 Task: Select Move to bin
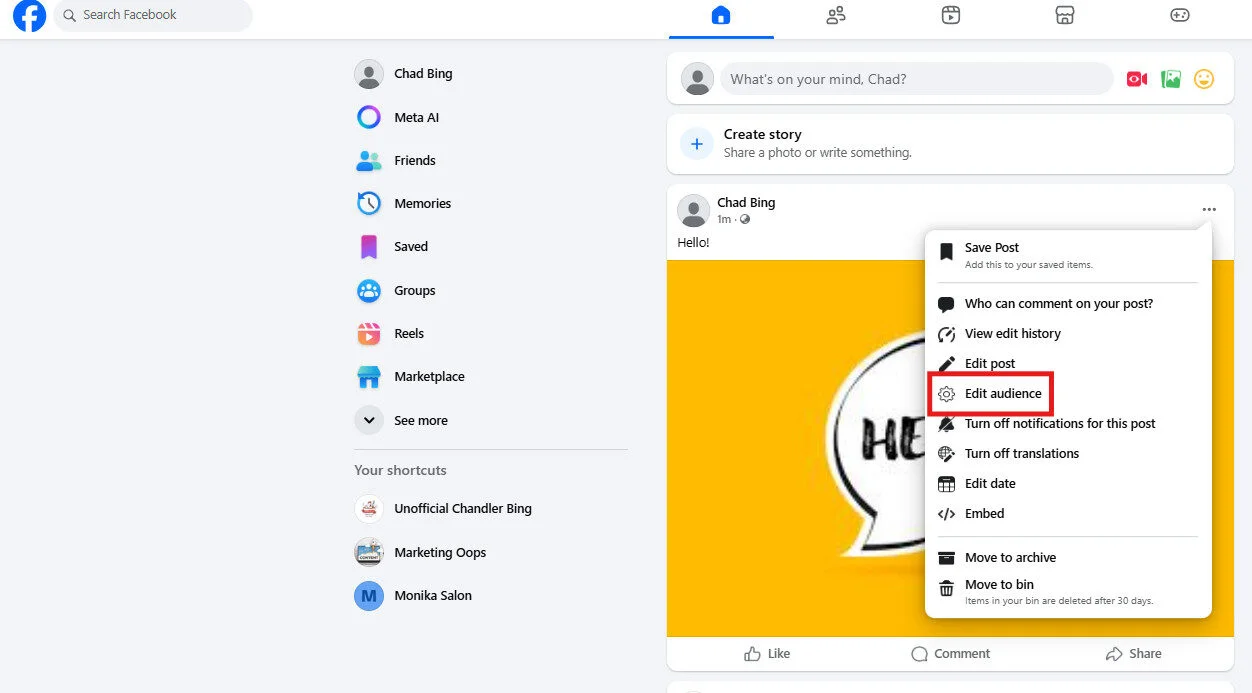coord(1067,591)
